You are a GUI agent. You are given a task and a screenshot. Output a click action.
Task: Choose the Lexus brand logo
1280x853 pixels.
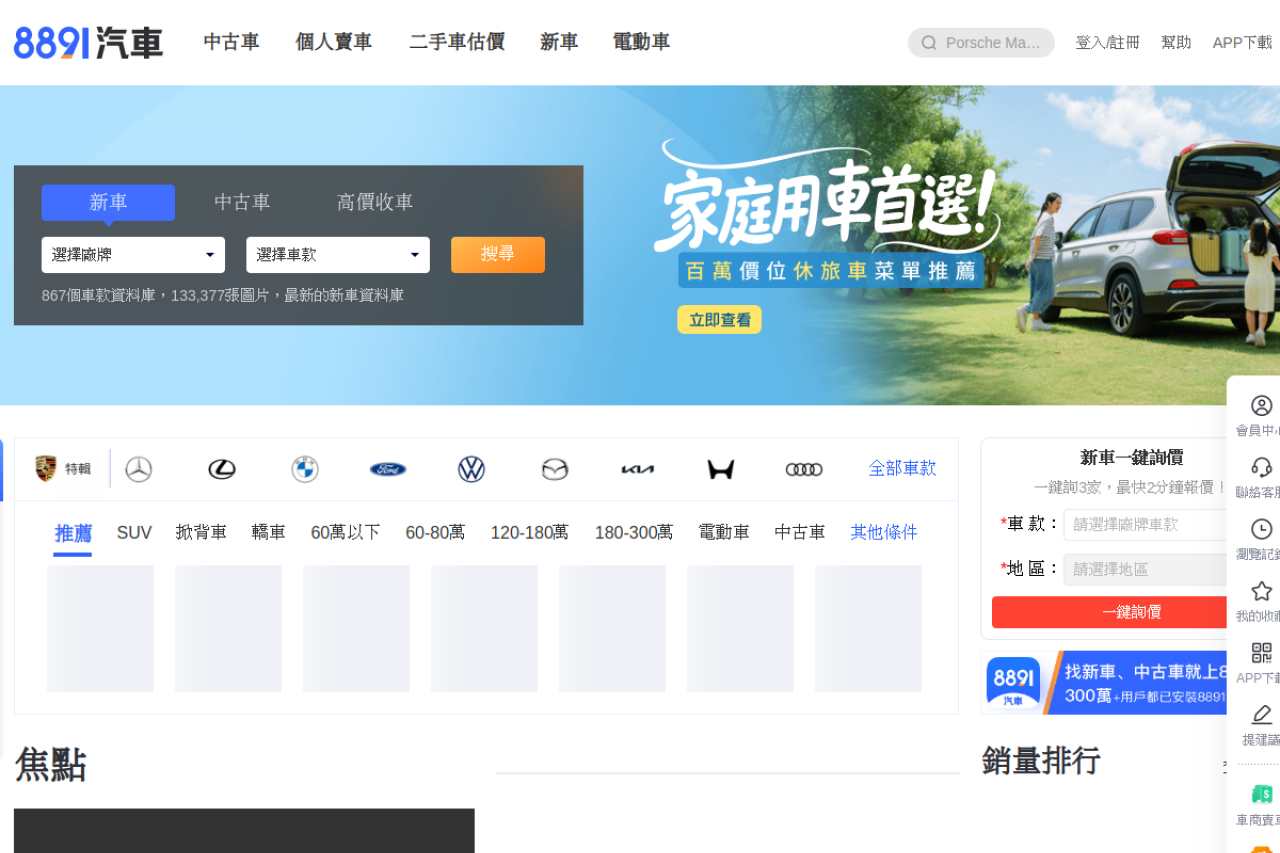pos(222,469)
